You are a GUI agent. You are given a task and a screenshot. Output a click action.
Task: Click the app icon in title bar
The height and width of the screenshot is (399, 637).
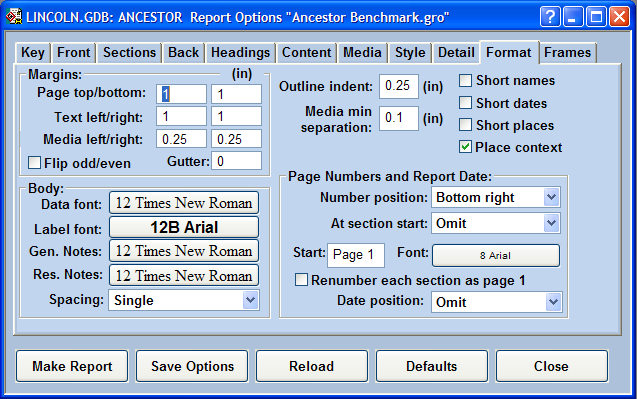(13, 17)
